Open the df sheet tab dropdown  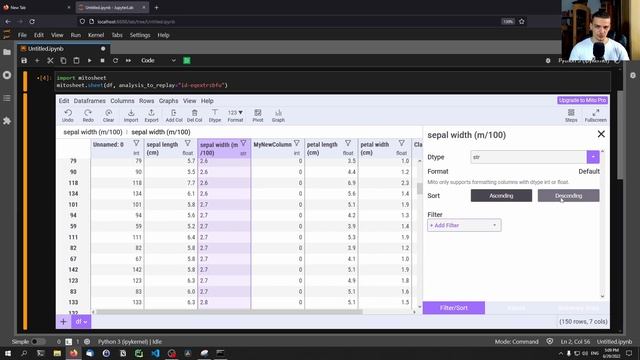[81, 322]
